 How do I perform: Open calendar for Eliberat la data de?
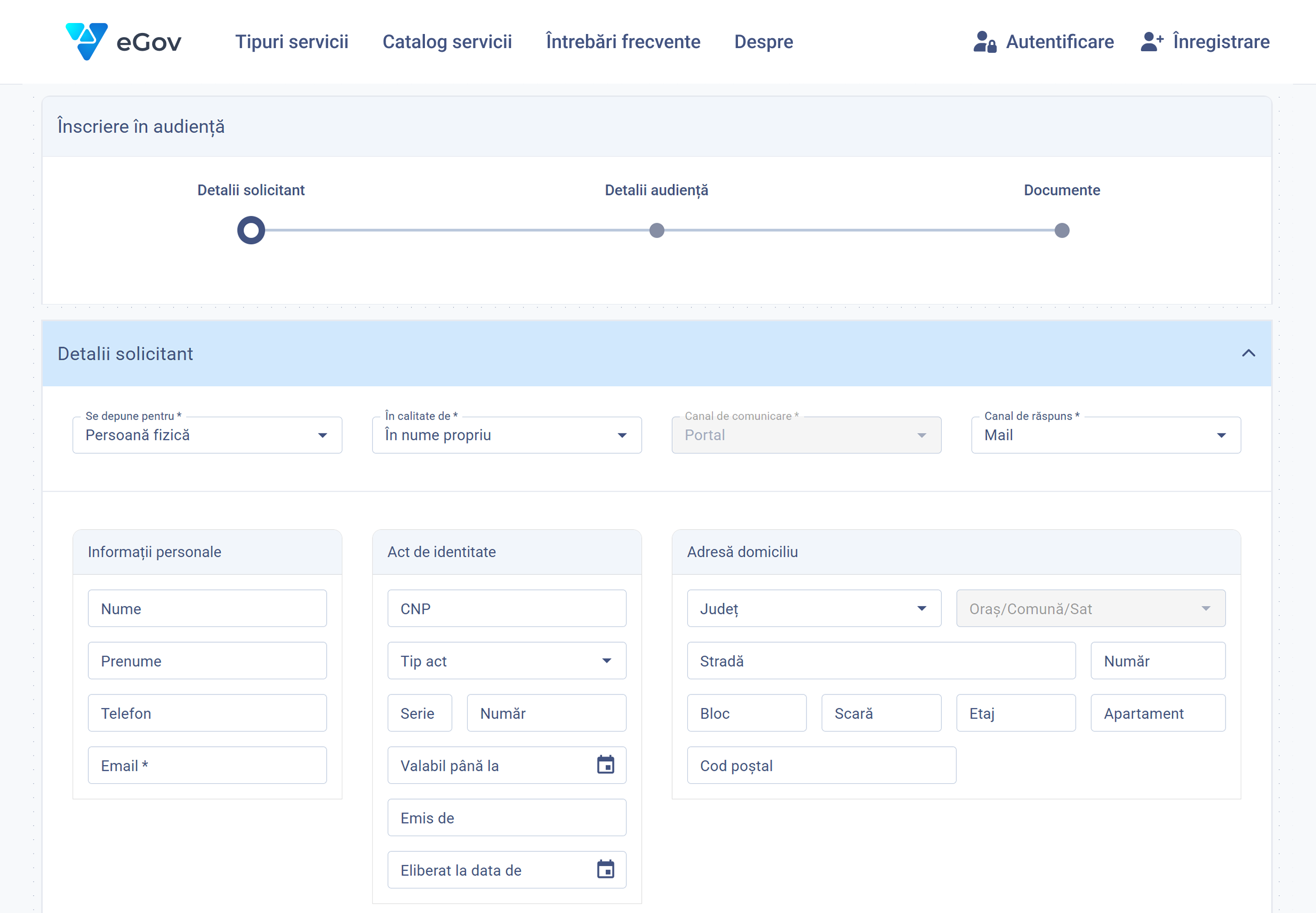pyautogui.click(x=605, y=870)
